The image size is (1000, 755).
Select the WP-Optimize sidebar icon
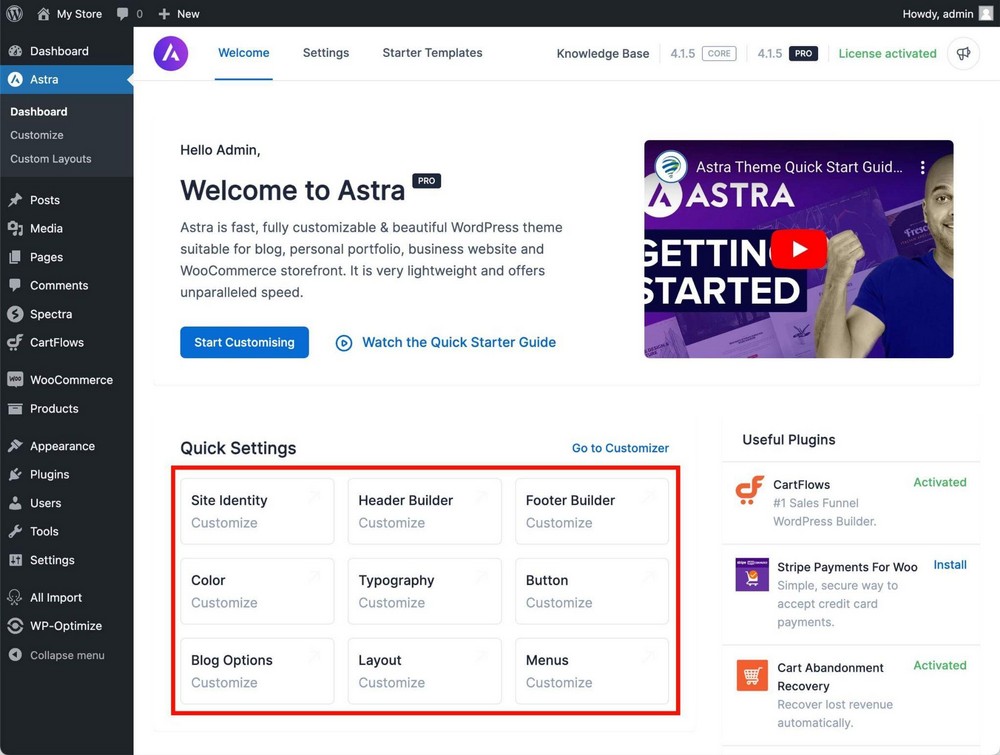15,625
